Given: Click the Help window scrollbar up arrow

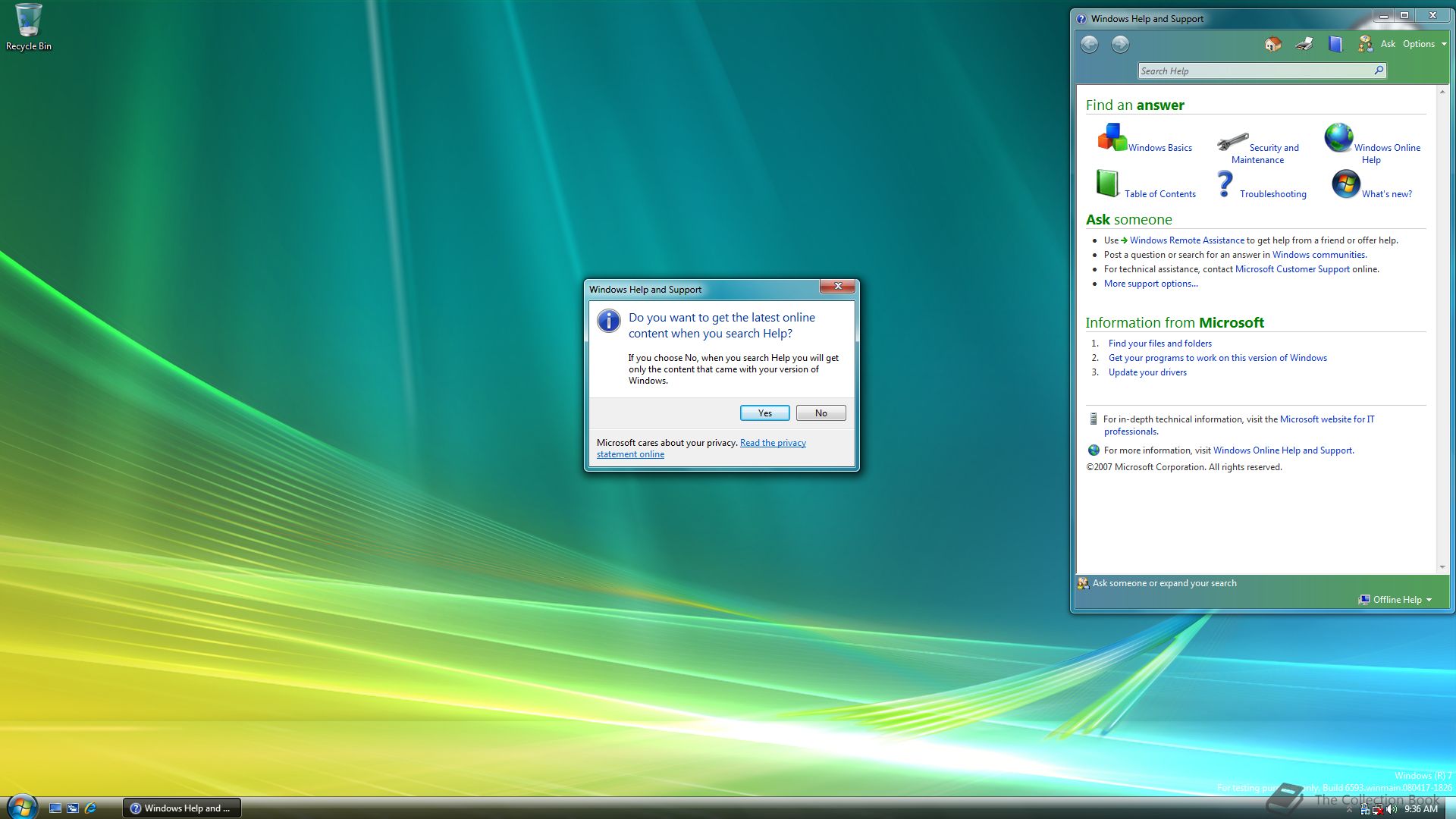Looking at the screenshot, I should [x=1442, y=92].
